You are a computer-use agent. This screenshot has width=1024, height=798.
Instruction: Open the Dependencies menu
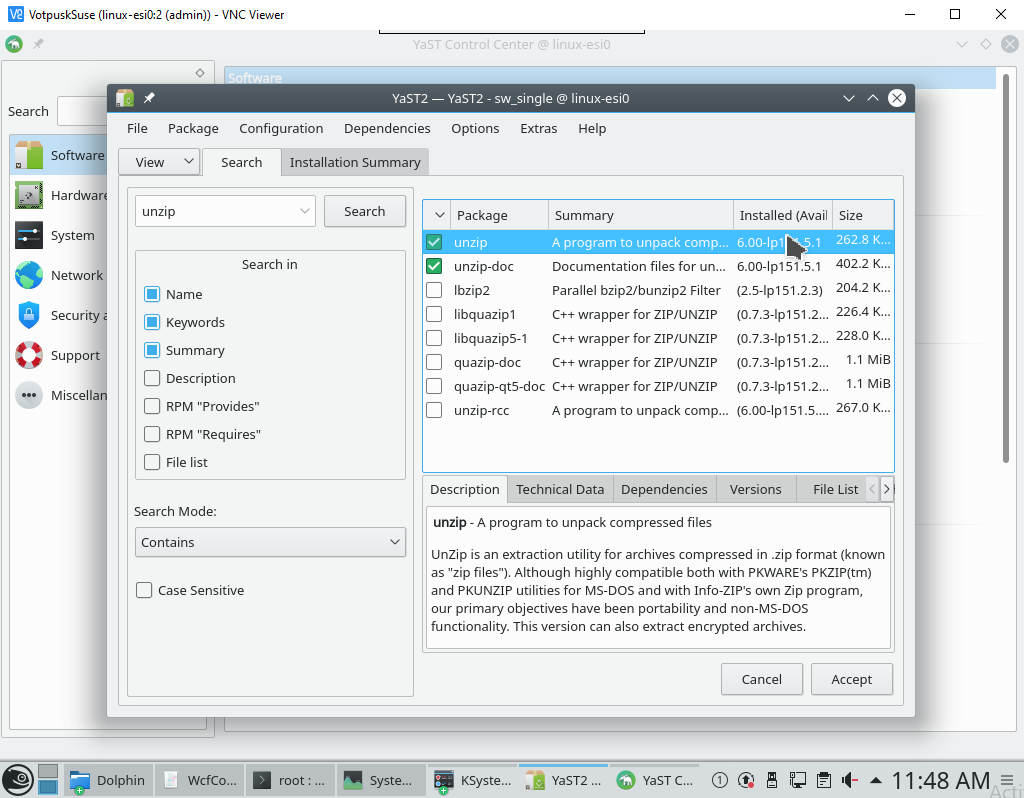[387, 128]
